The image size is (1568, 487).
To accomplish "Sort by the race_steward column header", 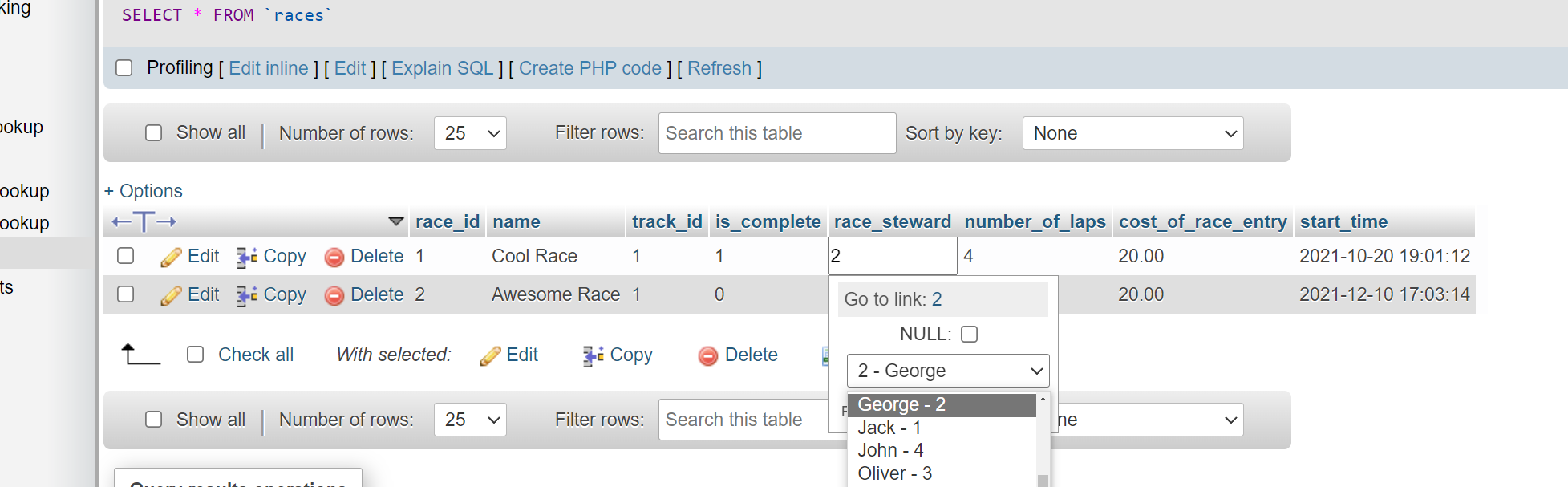I will [893, 221].
